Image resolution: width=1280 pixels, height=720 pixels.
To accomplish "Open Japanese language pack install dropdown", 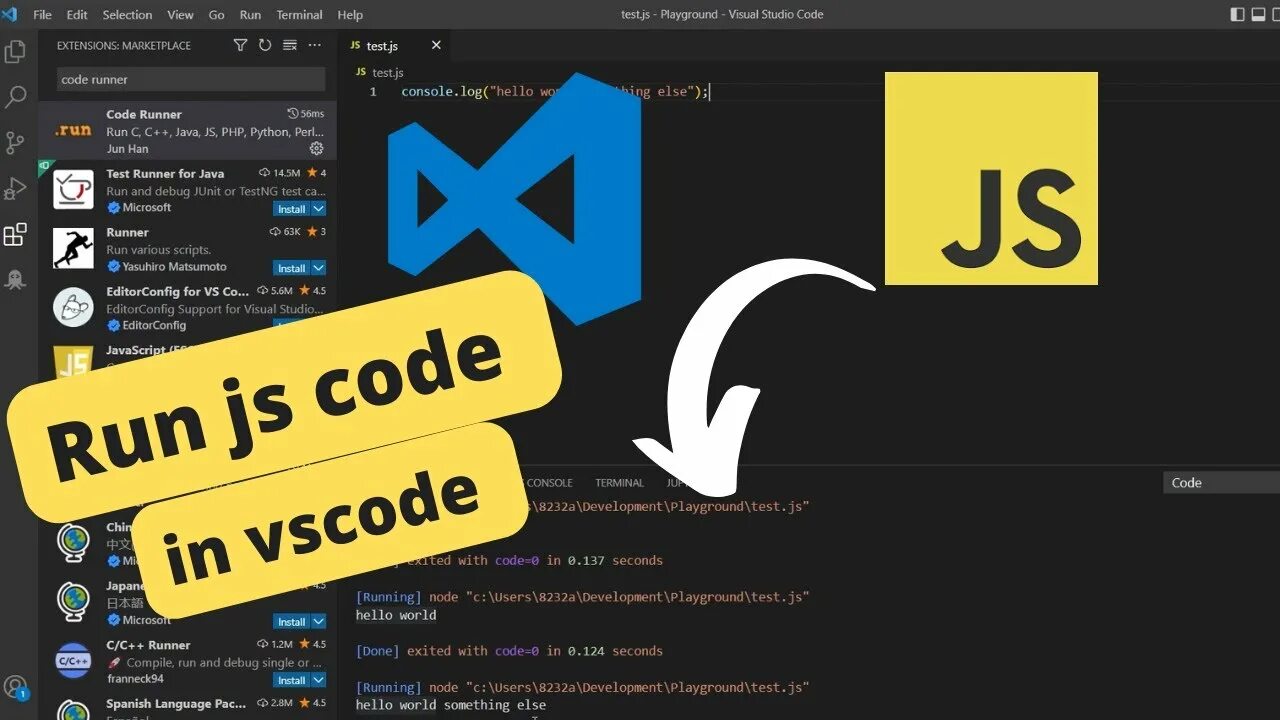I will tap(319, 621).
